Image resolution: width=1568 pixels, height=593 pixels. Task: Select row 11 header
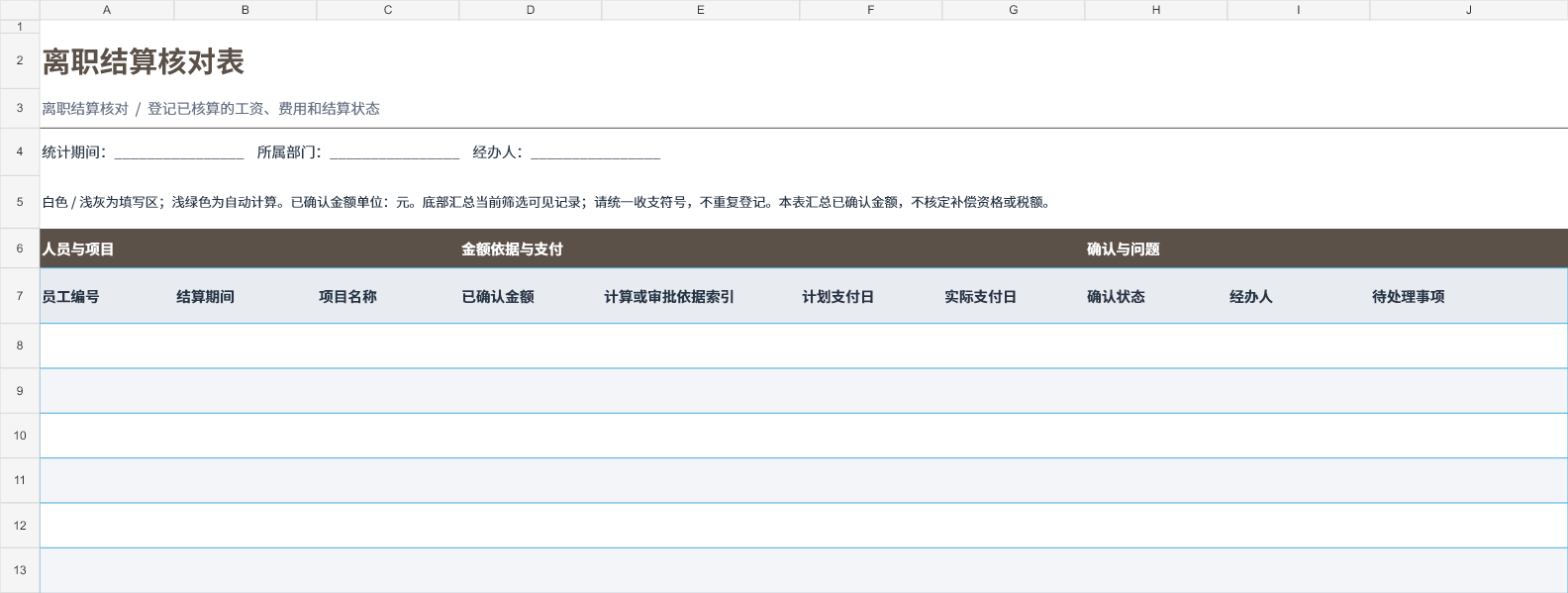(20, 480)
